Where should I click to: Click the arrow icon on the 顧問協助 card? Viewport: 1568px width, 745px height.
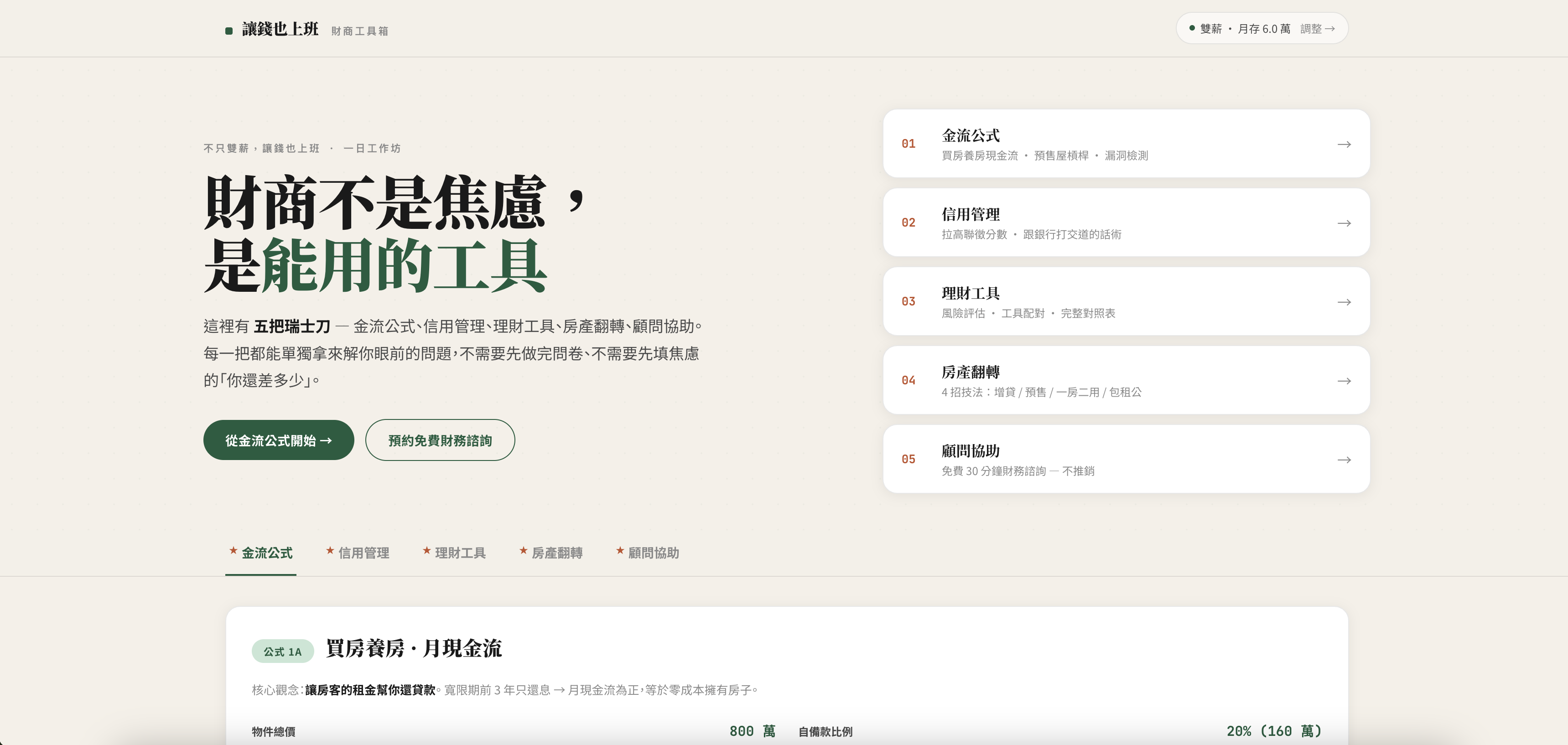[1344, 460]
